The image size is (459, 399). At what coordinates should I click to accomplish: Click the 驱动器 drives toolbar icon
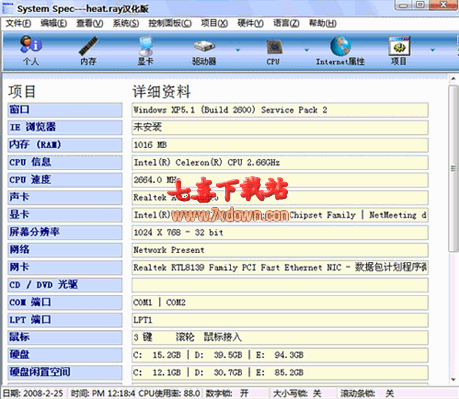(x=204, y=51)
